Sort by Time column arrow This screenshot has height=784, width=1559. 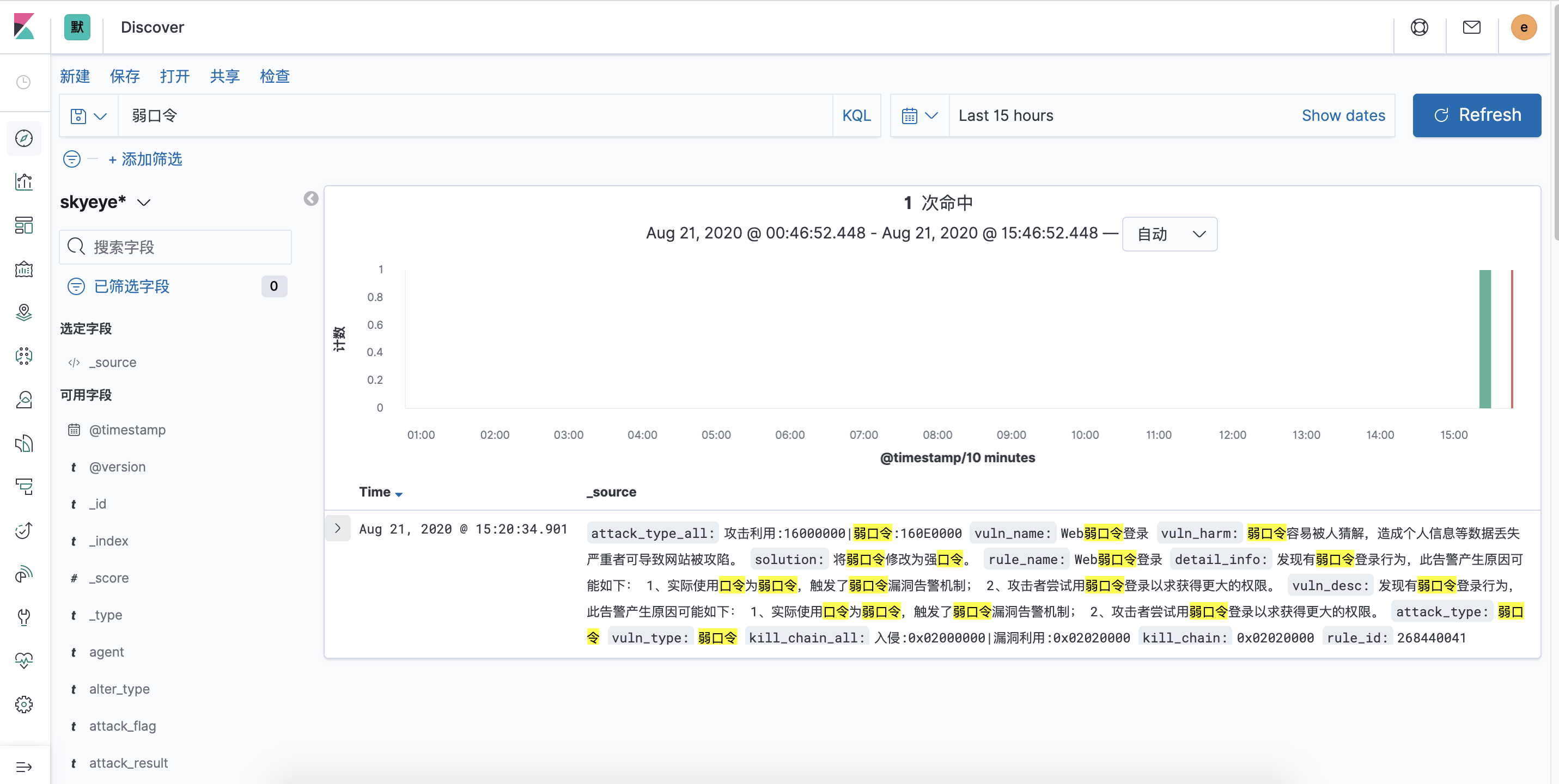pyautogui.click(x=399, y=494)
